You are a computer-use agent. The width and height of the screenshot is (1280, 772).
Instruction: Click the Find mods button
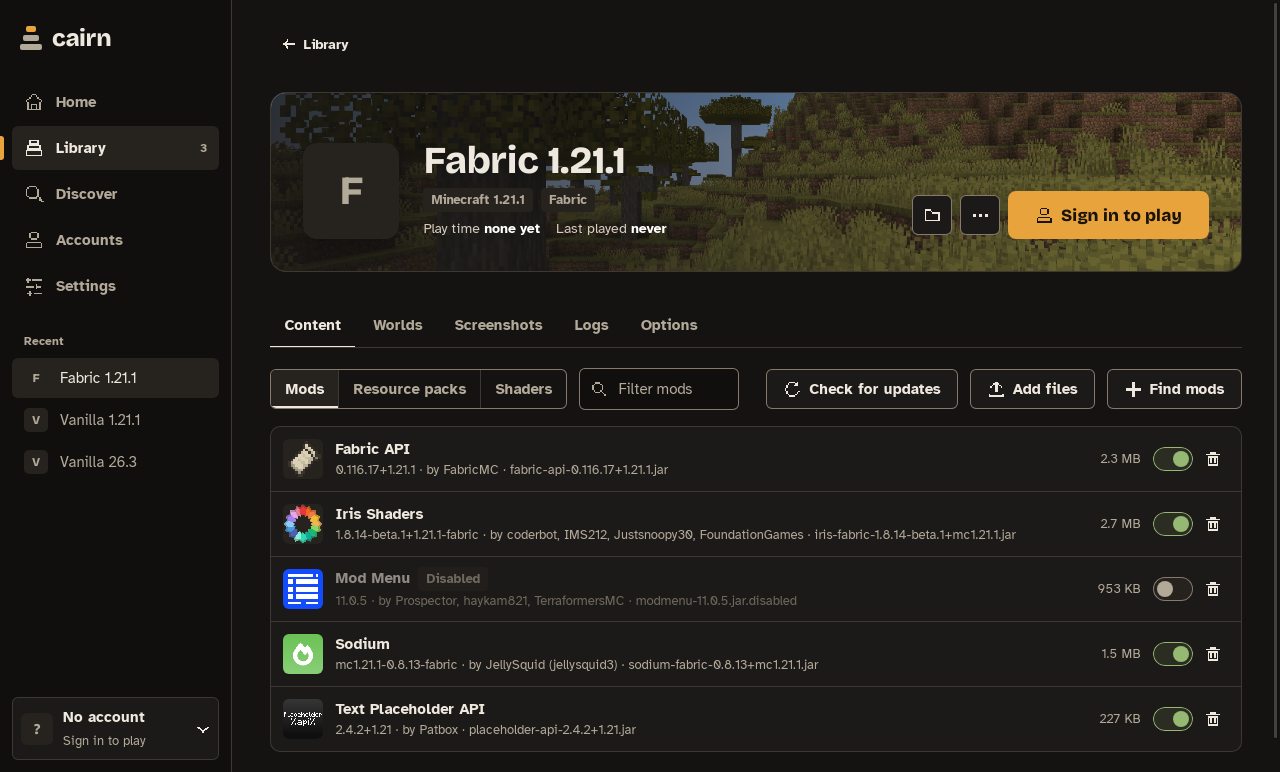click(x=1174, y=389)
